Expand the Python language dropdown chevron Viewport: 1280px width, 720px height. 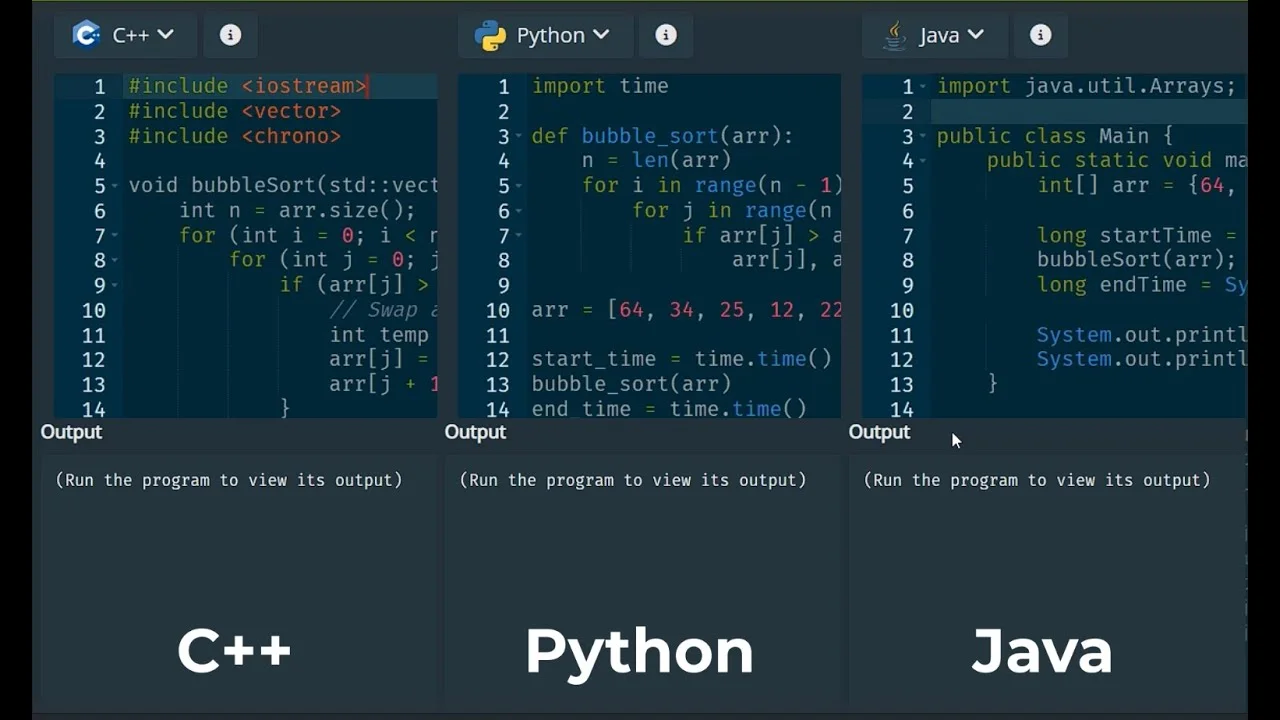pos(600,35)
